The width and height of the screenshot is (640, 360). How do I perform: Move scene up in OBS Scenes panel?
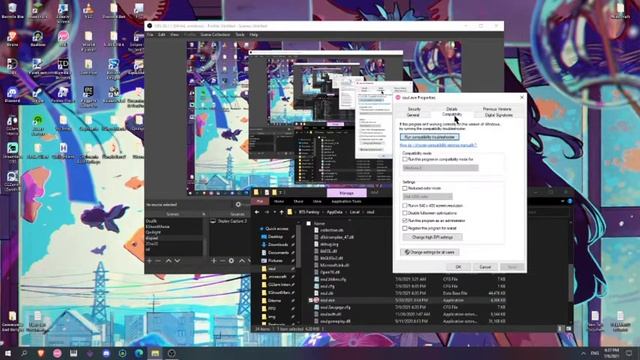pyautogui.click(x=168, y=261)
